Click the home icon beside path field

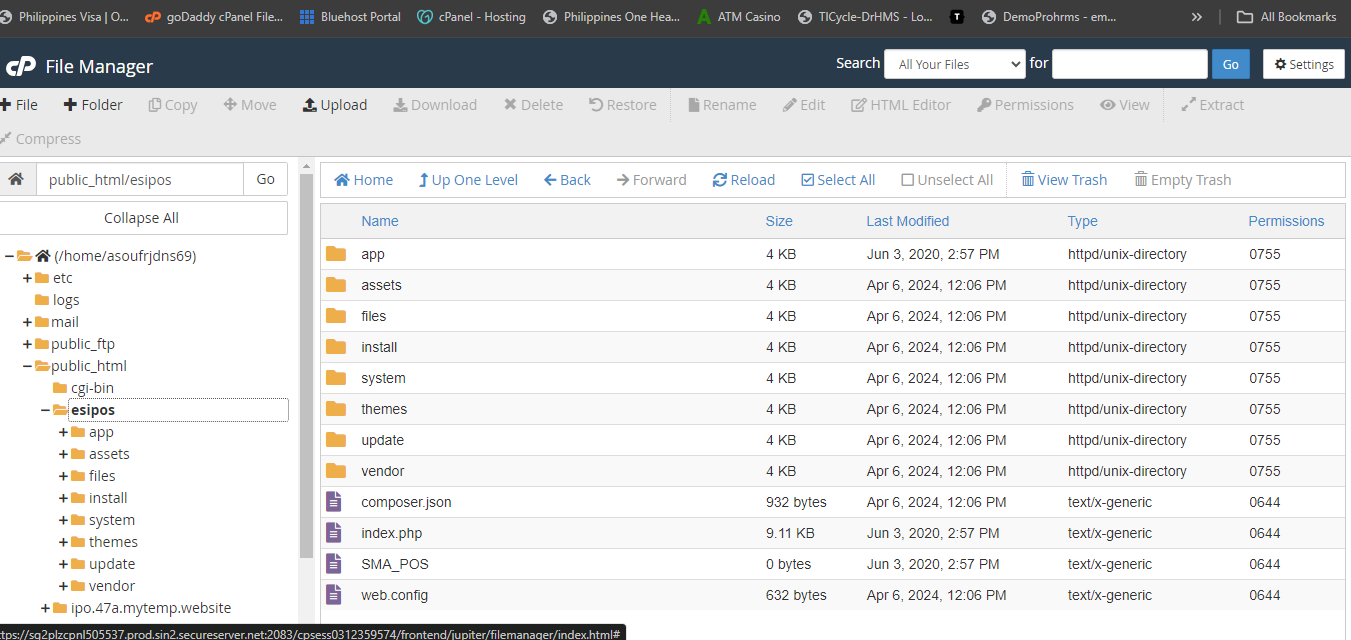[x=16, y=179]
